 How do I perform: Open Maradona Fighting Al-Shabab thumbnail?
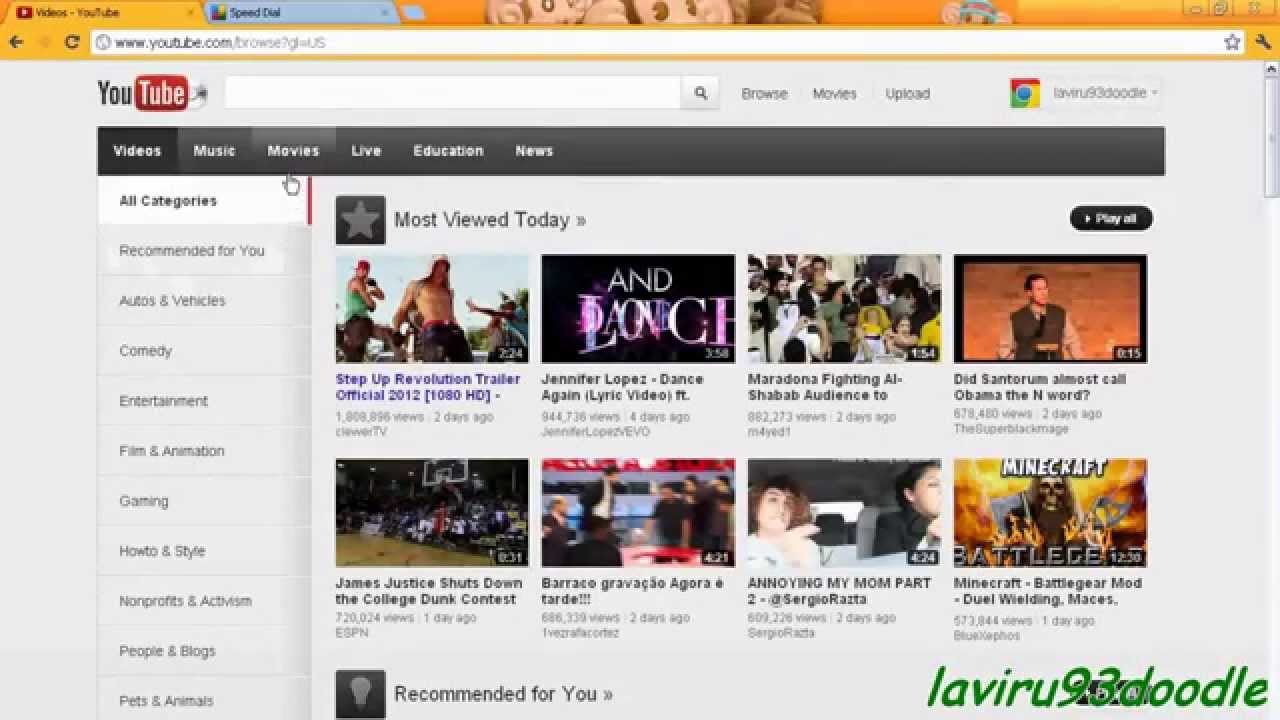pyautogui.click(x=844, y=308)
